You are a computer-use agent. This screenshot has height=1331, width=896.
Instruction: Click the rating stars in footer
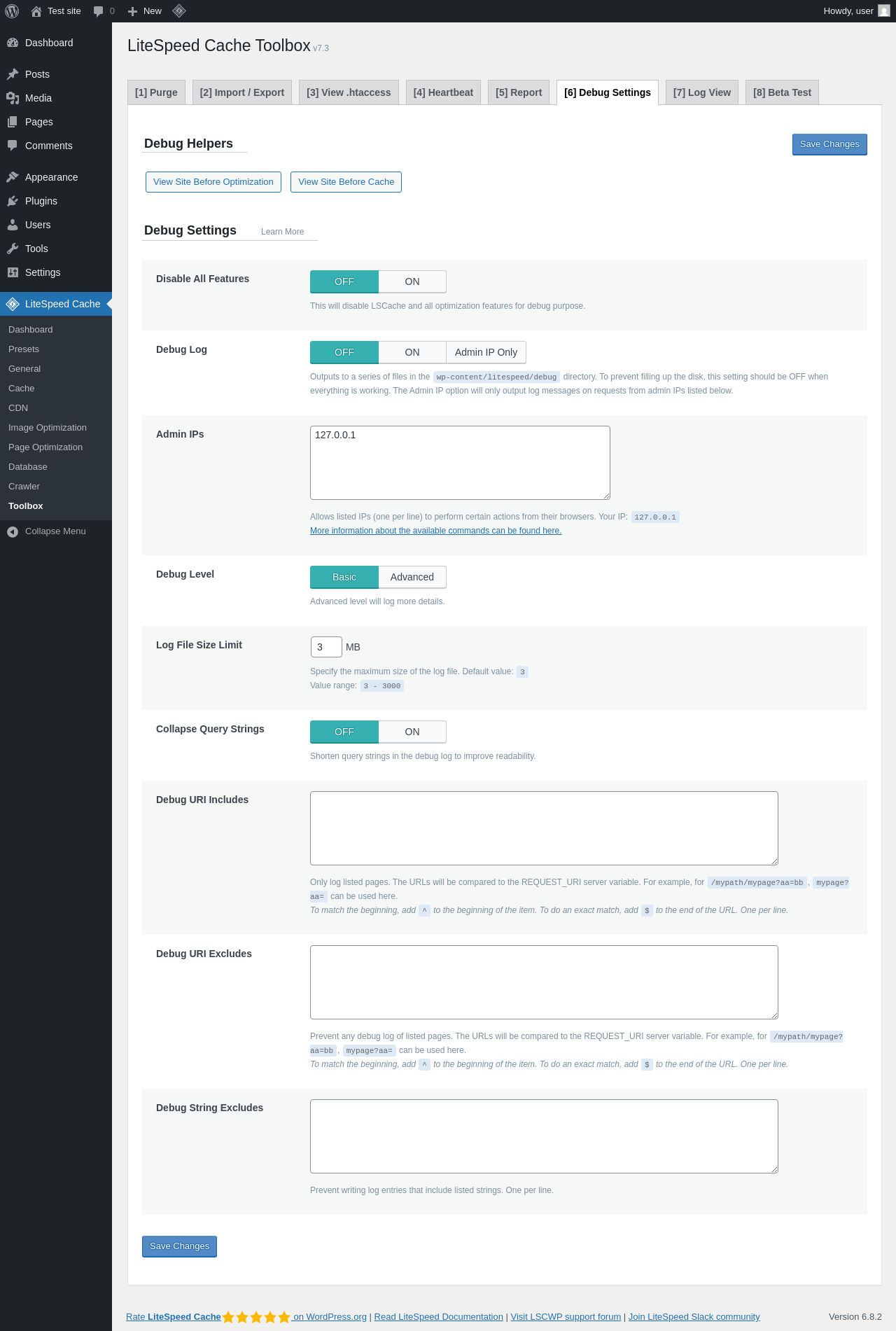point(256,1317)
